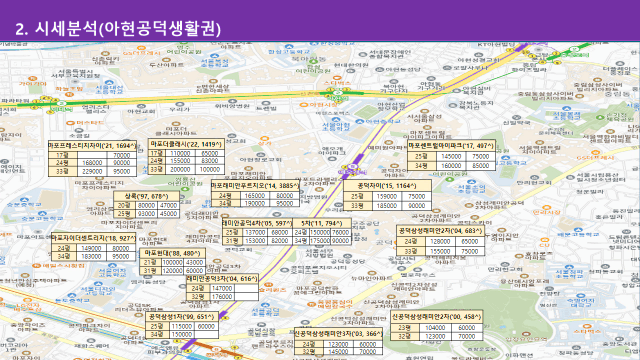Click the 159000 cell in 공덕자이 table
The image size is (640, 360).
(387, 196)
